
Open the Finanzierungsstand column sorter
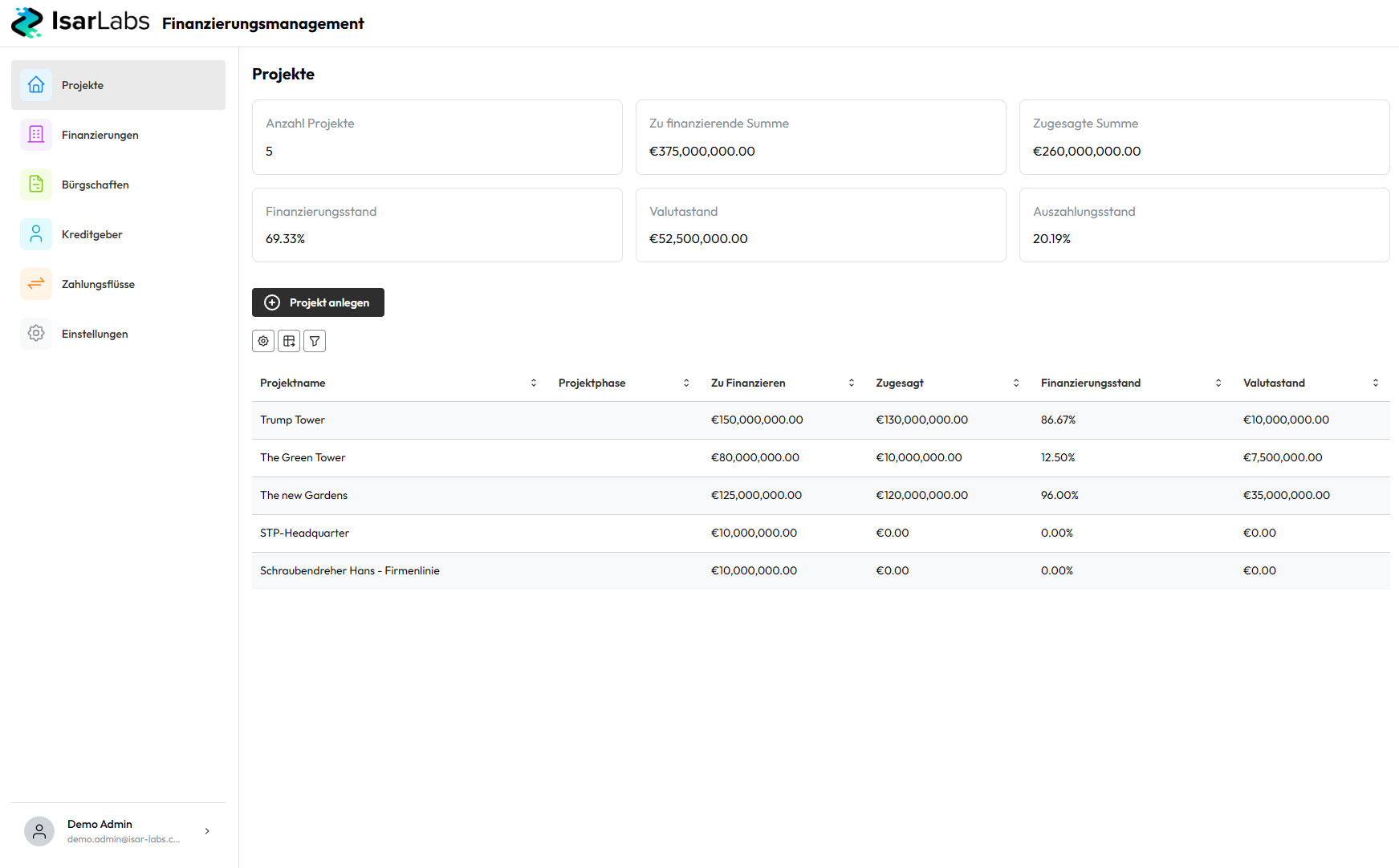[x=1218, y=383]
